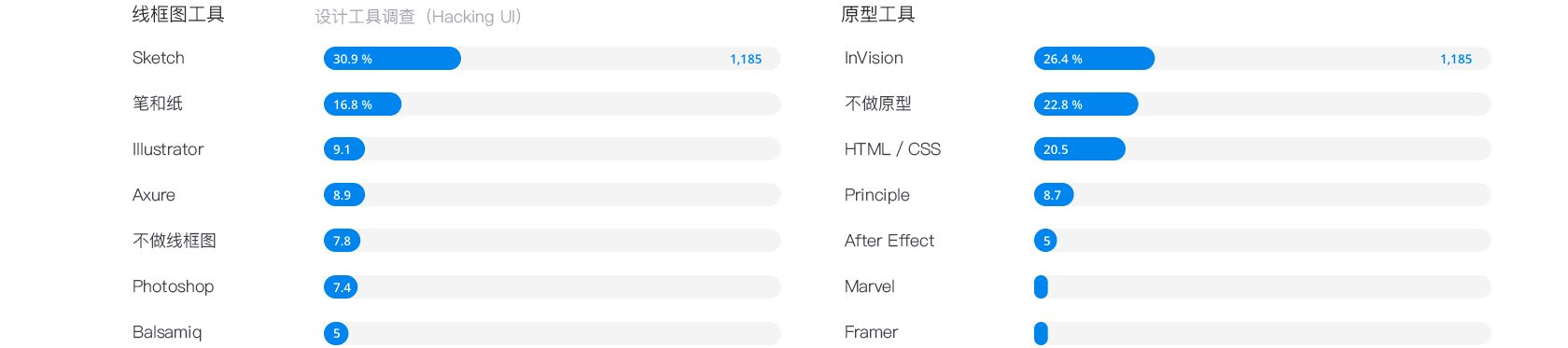
Task: Click the After Effect bar showing 5
Action: (x=1045, y=241)
